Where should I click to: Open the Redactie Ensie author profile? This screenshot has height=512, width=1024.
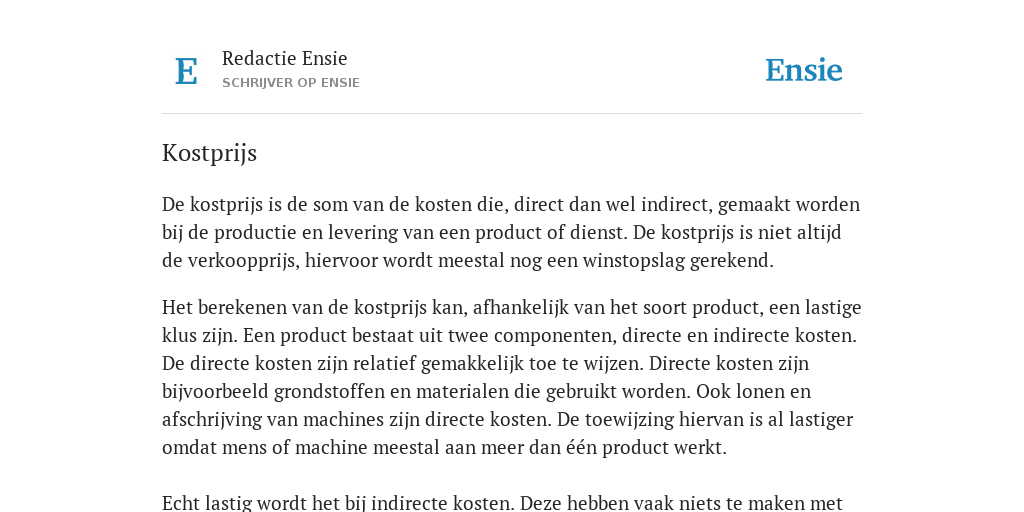[285, 58]
